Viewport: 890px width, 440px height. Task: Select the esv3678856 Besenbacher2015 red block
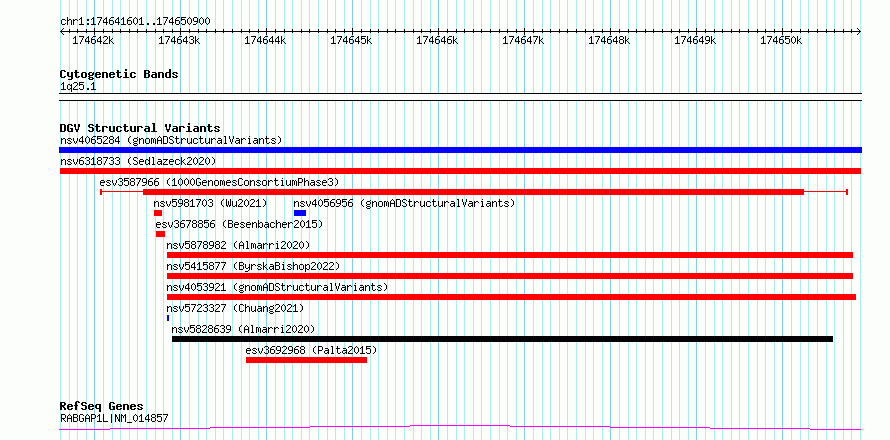(x=160, y=234)
